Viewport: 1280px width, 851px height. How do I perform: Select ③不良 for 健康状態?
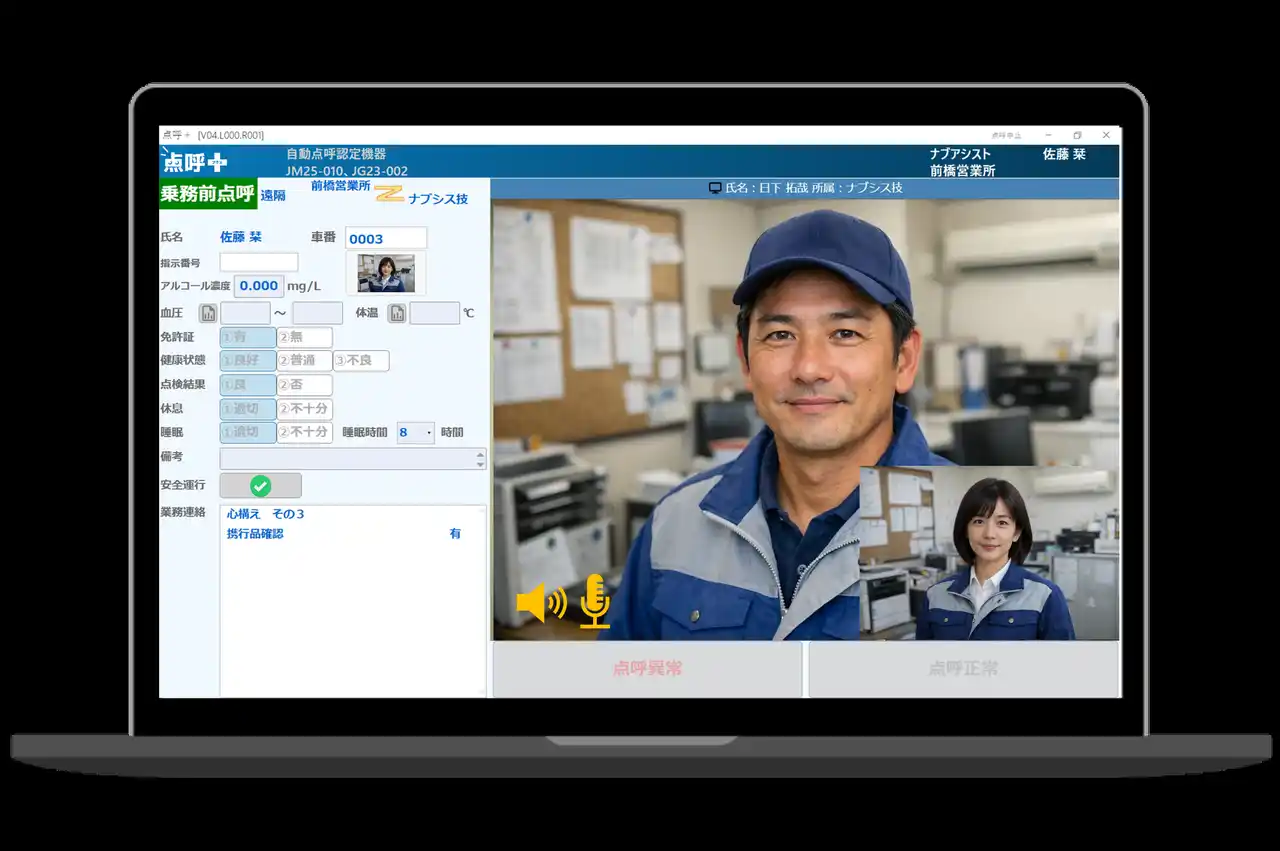pos(360,361)
